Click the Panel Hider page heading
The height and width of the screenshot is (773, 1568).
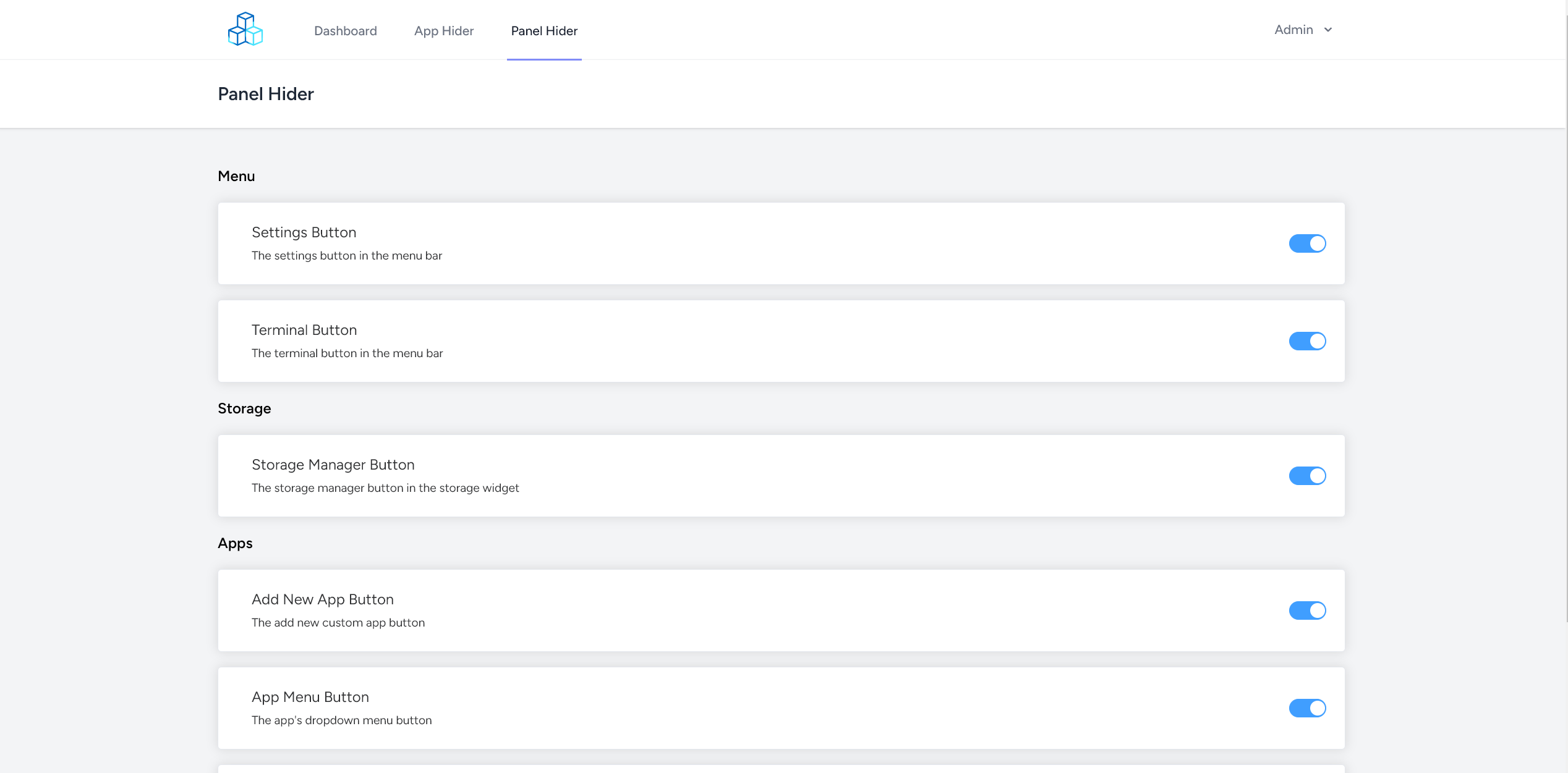coord(266,94)
